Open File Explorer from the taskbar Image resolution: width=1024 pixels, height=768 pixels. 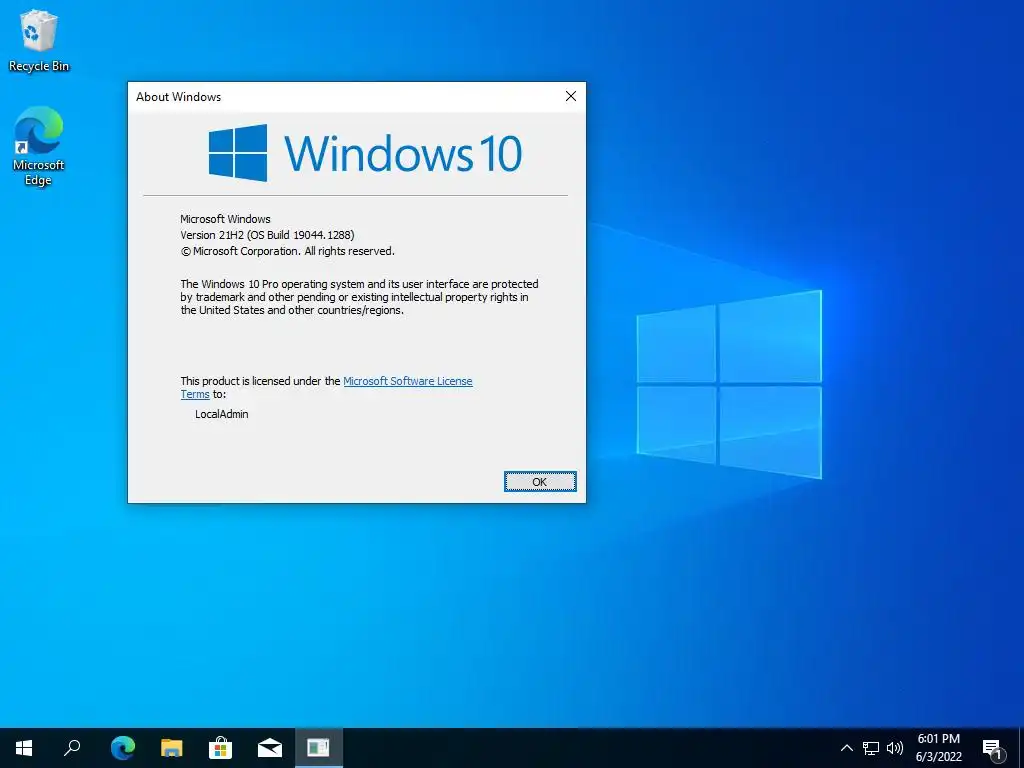coord(172,748)
